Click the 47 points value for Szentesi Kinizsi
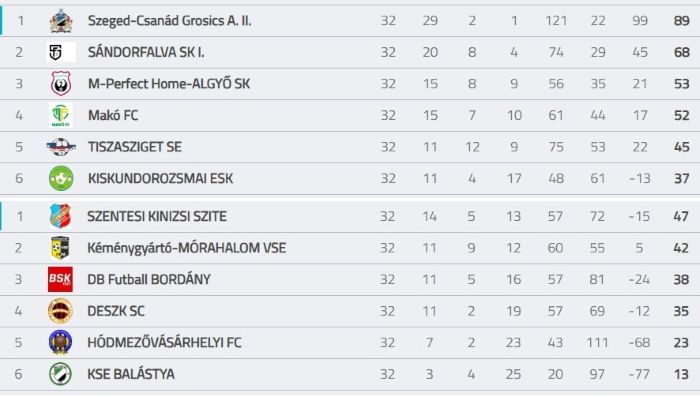The width and height of the screenshot is (700, 397). (681, 216)
